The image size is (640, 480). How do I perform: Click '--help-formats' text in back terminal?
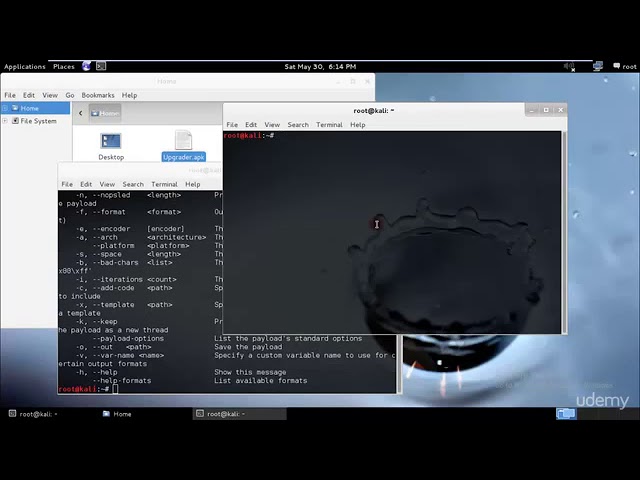122,380
